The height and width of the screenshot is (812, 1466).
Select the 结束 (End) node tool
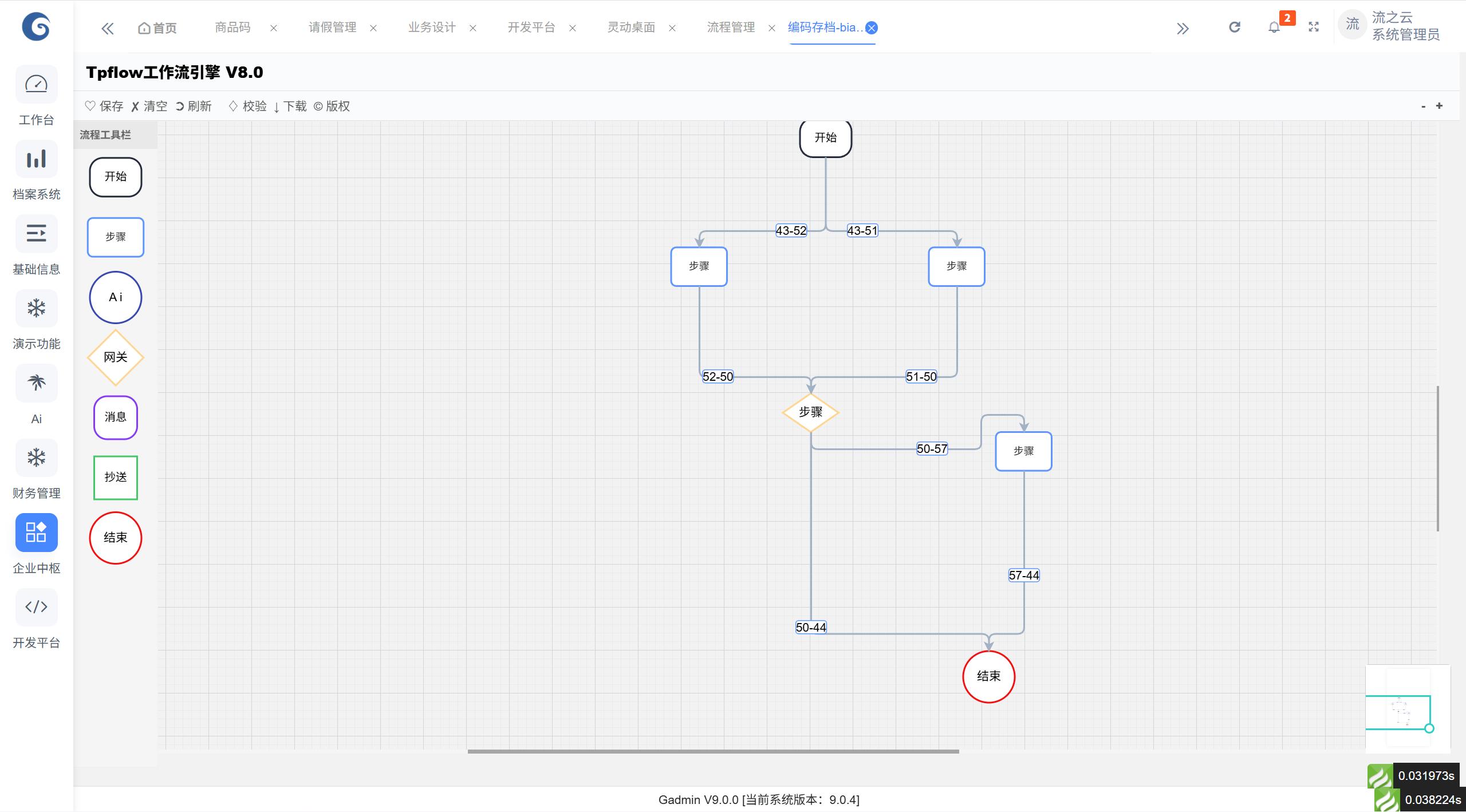coord(115,538)
